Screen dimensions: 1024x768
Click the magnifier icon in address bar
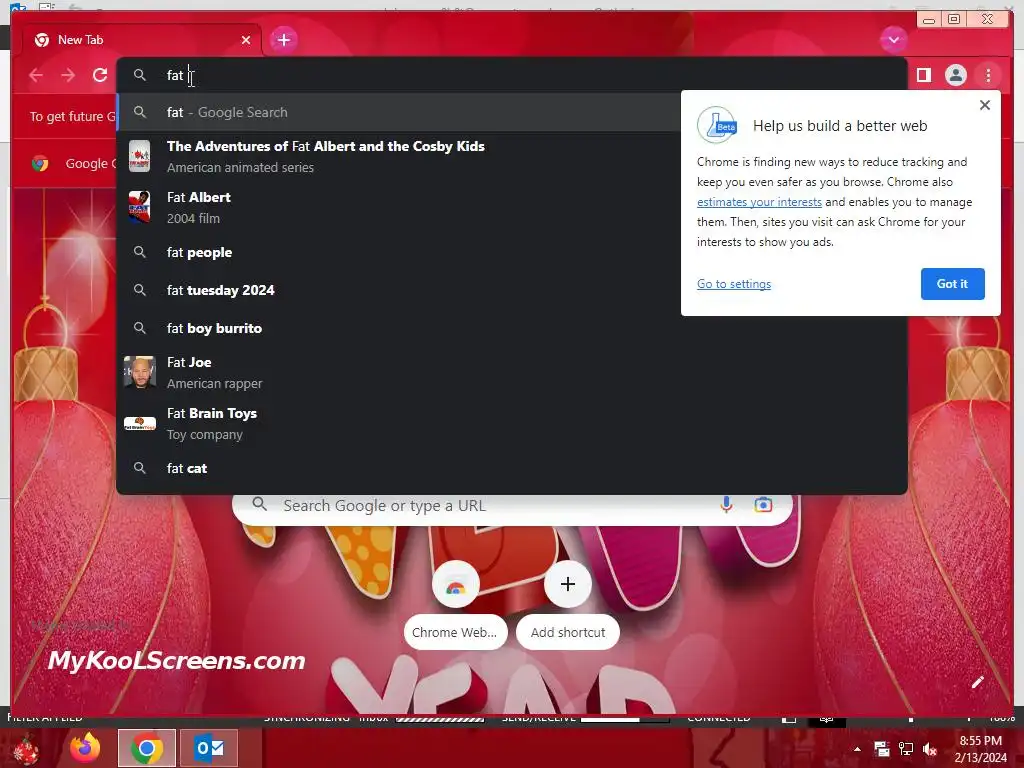pyautogui.click(x=140, y=75)
